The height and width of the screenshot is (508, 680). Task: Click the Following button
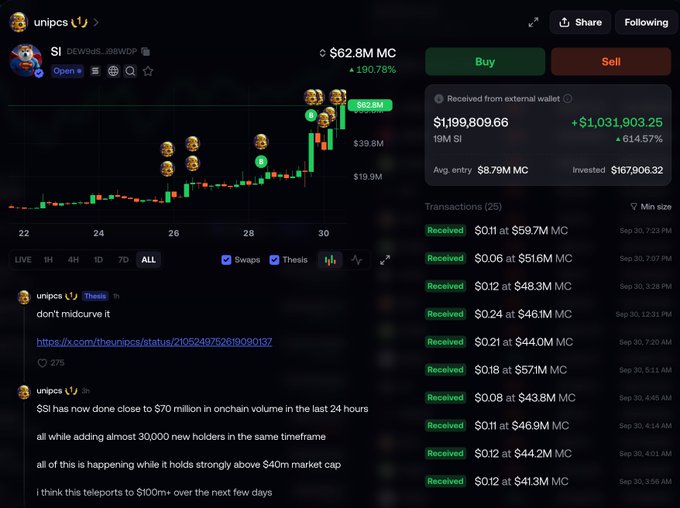pos(646,22)
